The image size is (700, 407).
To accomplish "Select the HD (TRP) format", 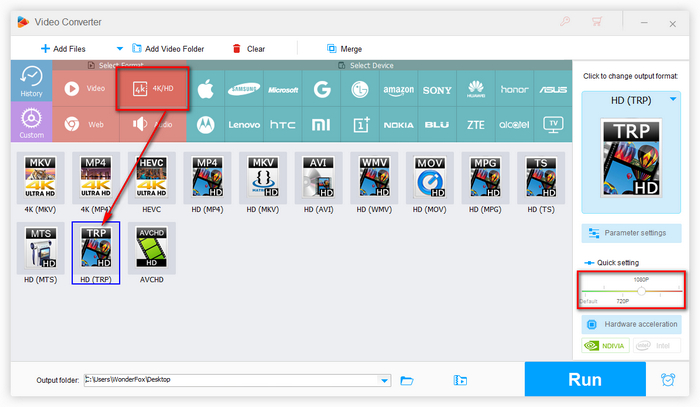I will 96,253.
